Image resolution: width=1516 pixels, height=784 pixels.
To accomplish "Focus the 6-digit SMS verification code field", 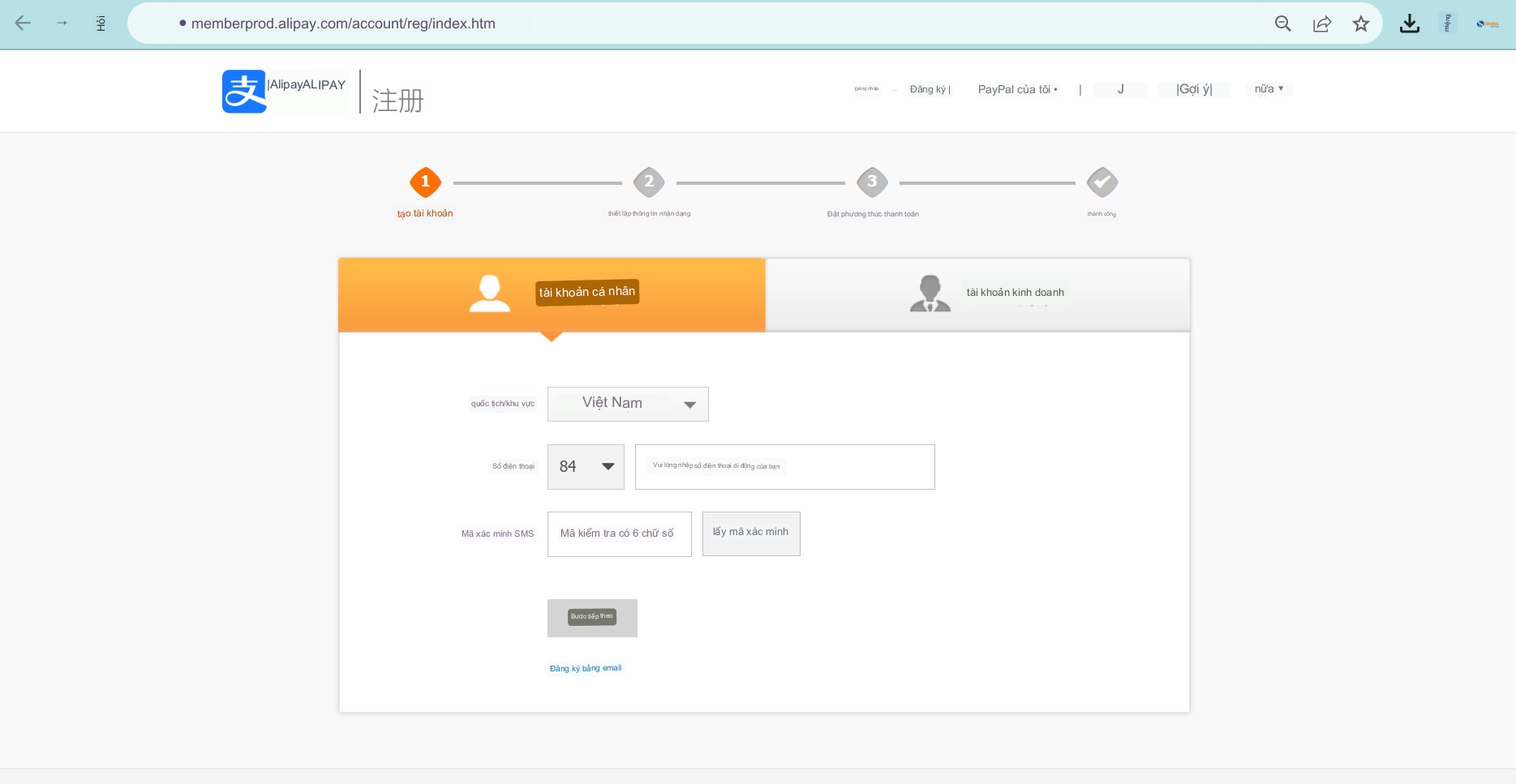I will [620, 534].
